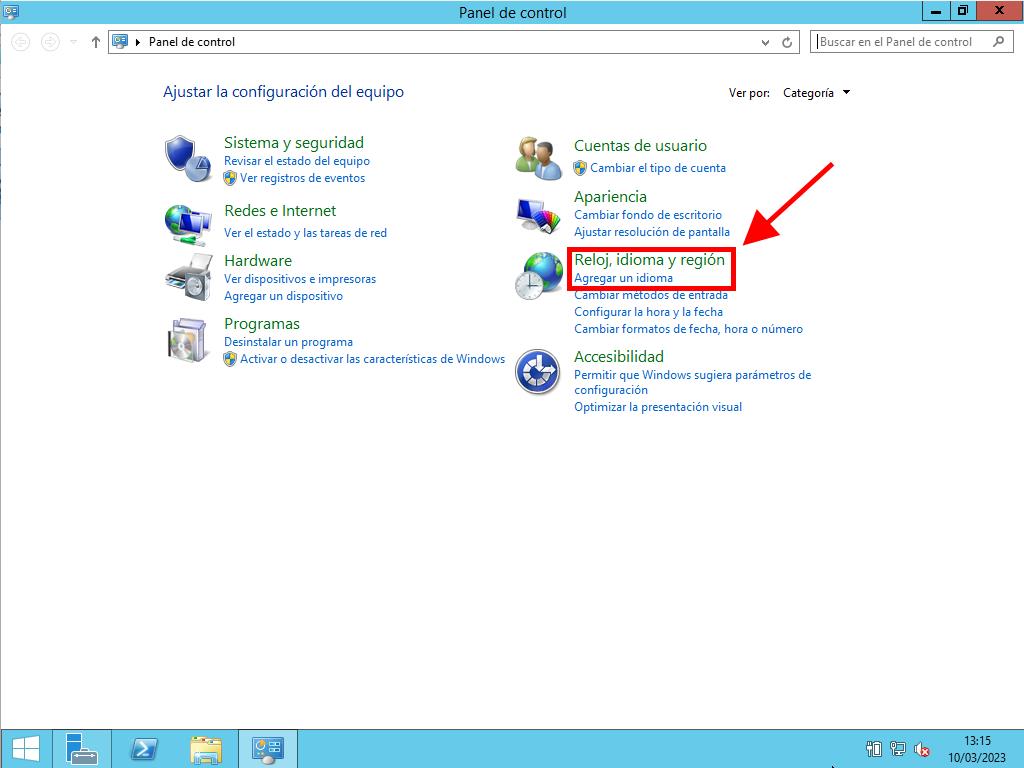Click the Up one level arrow button
This screenshot has height=768, width=1024.
click(x=95, y=42)
